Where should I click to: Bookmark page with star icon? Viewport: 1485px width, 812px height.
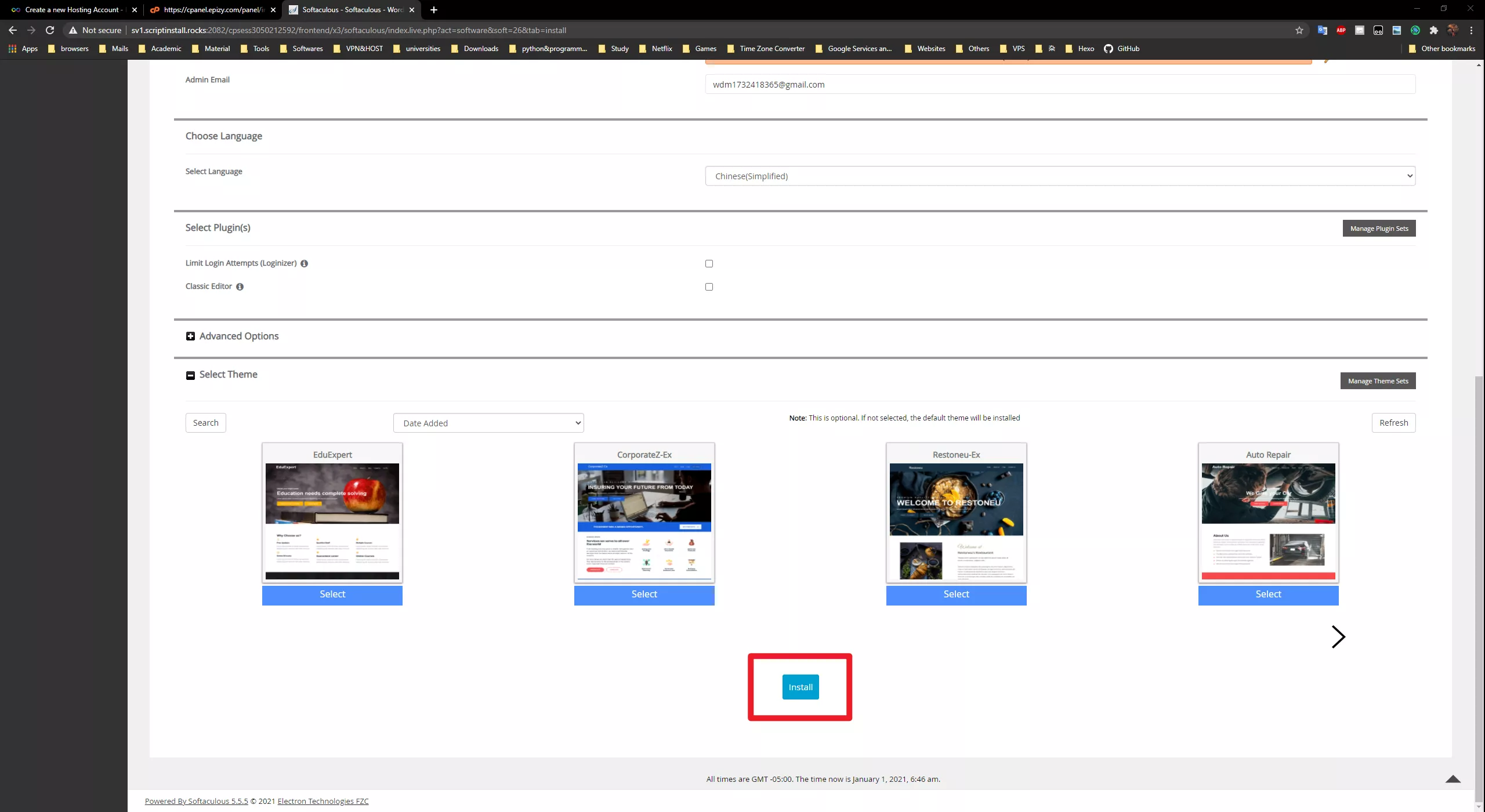[x=1299, y=30]
